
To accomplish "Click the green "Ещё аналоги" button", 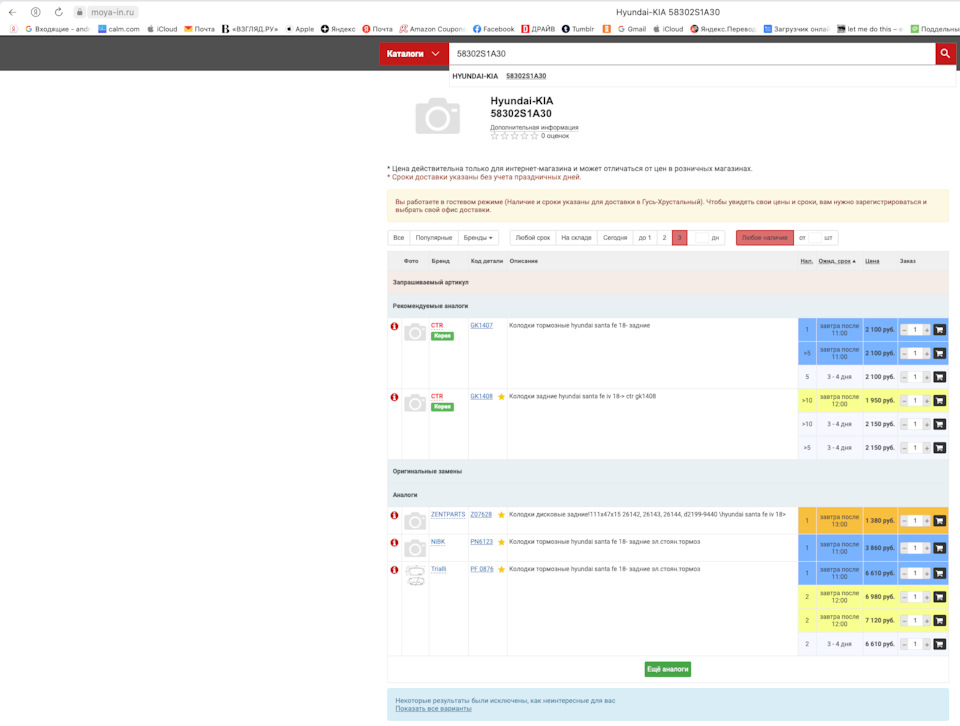I will coord(667,669).
